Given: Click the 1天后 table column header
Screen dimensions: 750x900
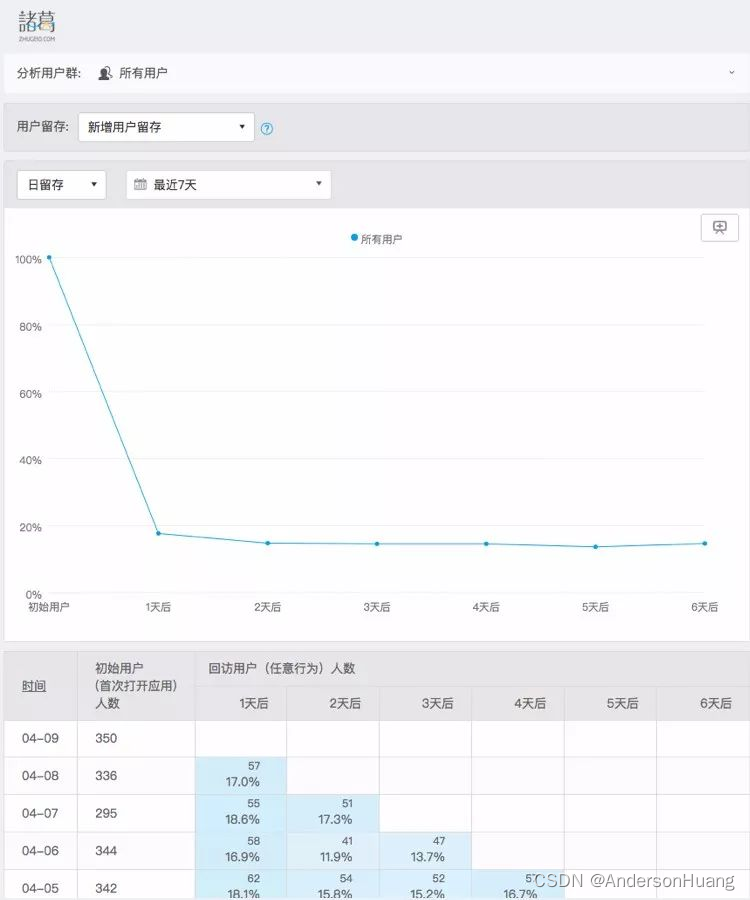Looking at the screenshot, I should click(241, 703).
